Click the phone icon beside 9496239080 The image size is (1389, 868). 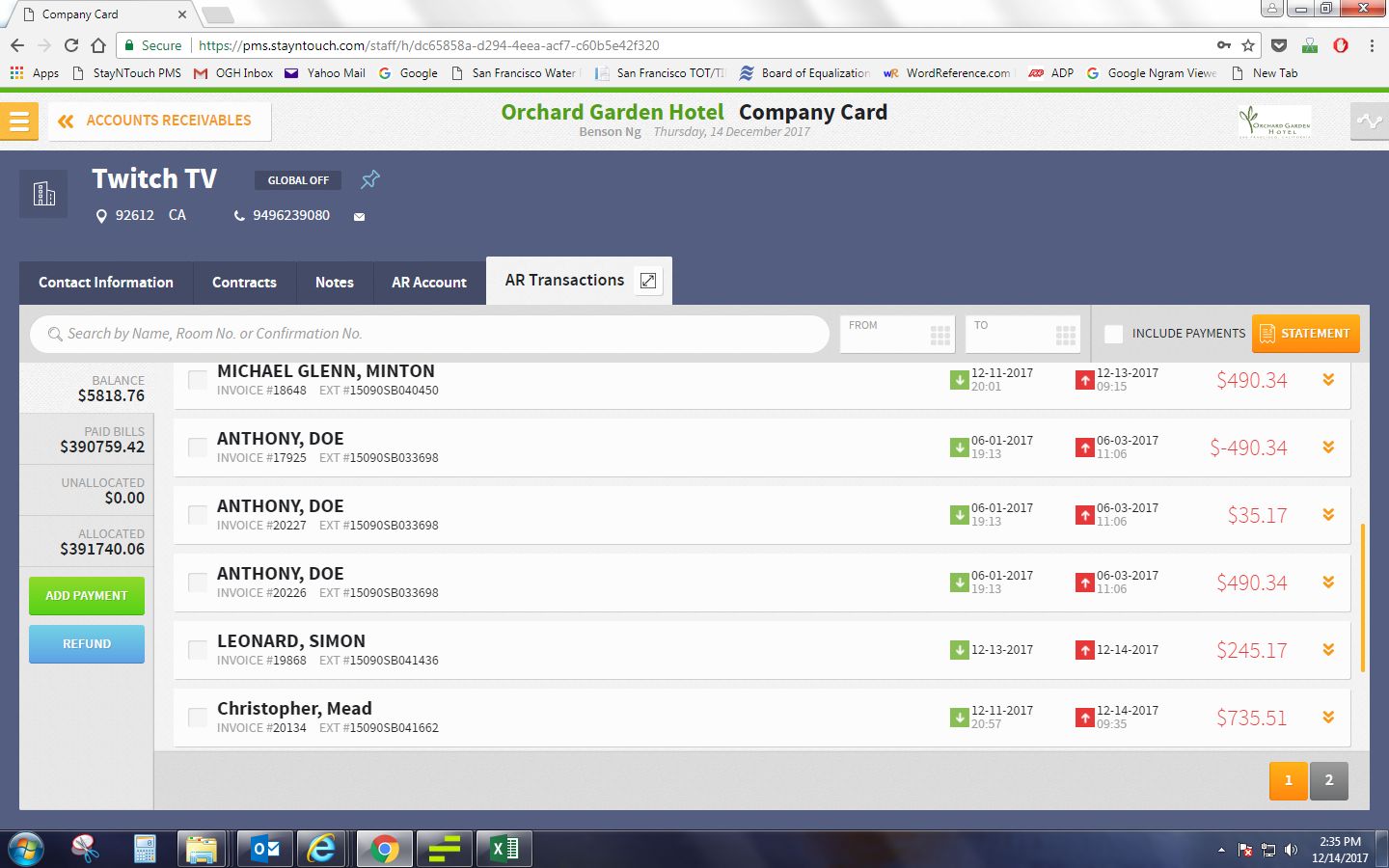click(239, 216)
